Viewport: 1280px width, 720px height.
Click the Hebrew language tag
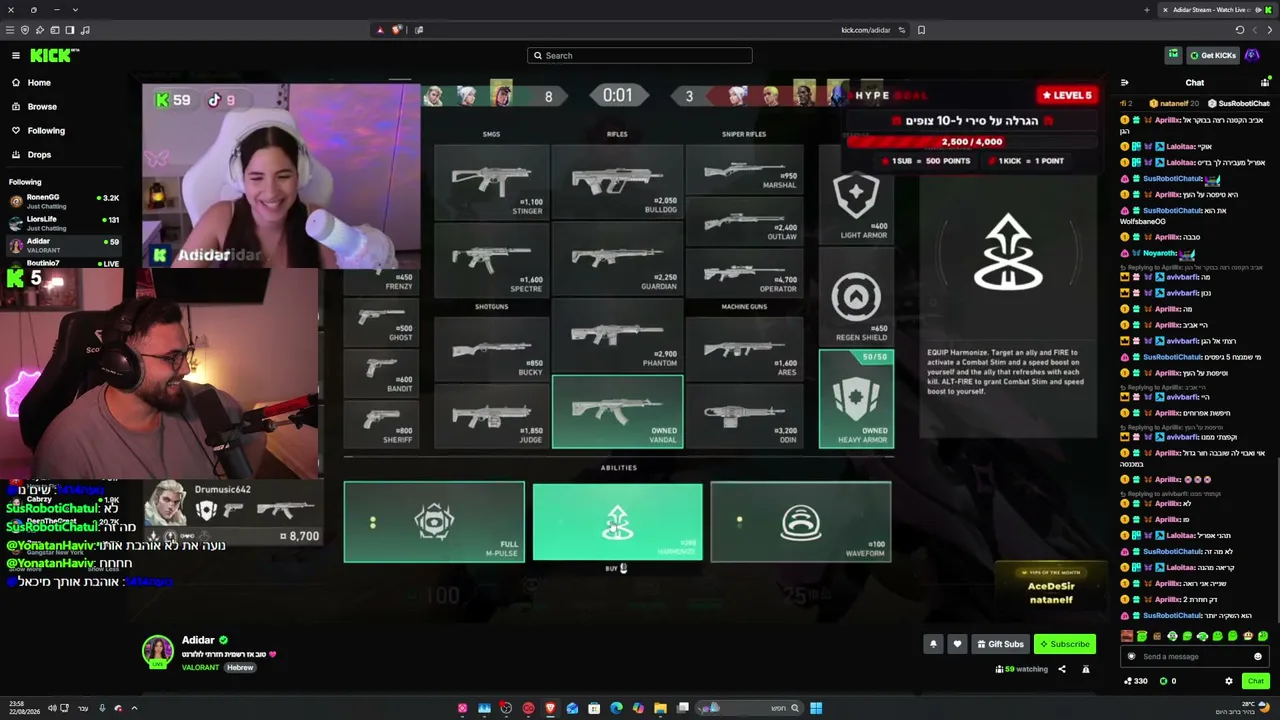pos(240,668)
